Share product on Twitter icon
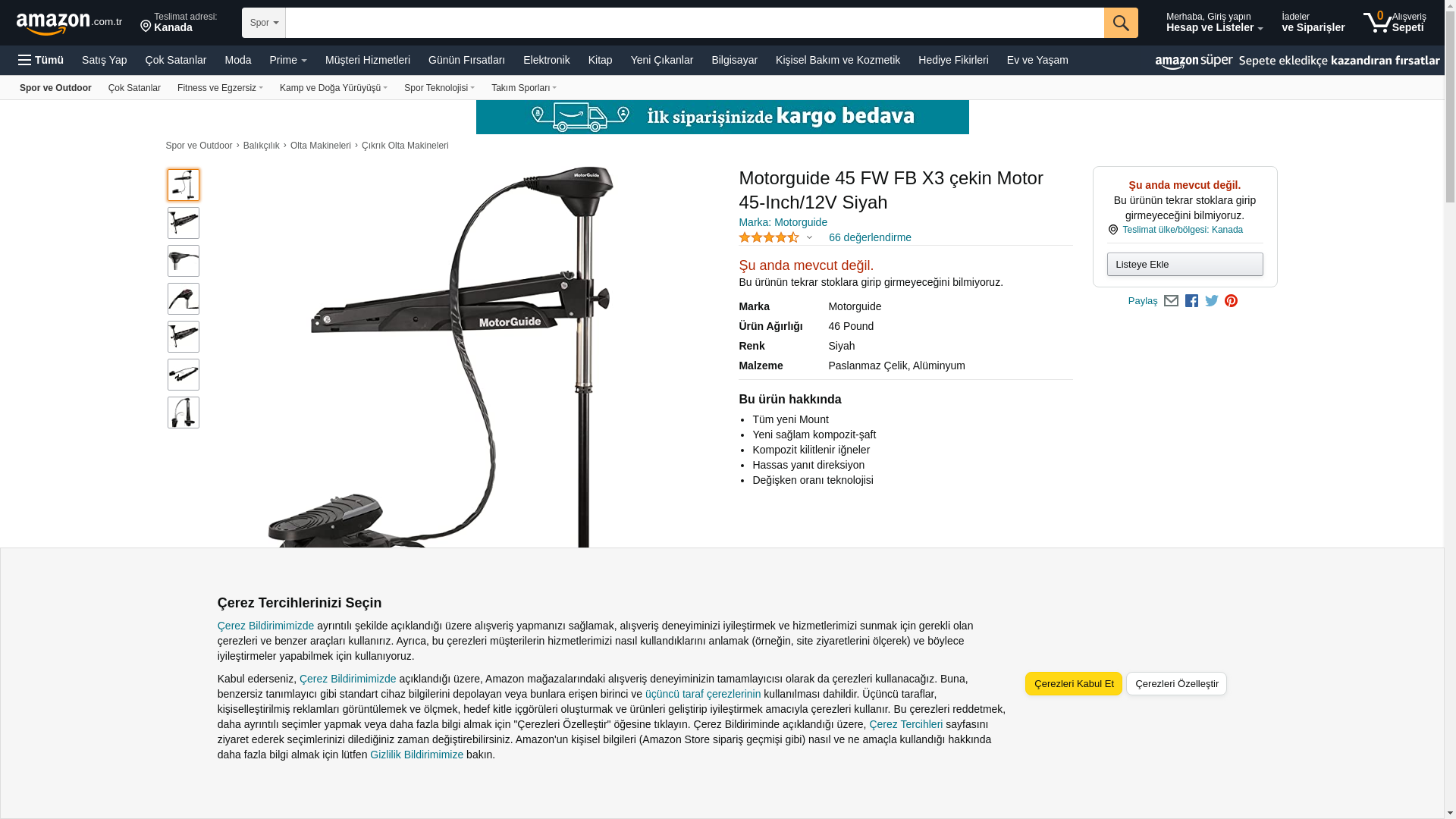This screenshot has height=819, width=1456. pyautogui.click(x=1212, y=301)
